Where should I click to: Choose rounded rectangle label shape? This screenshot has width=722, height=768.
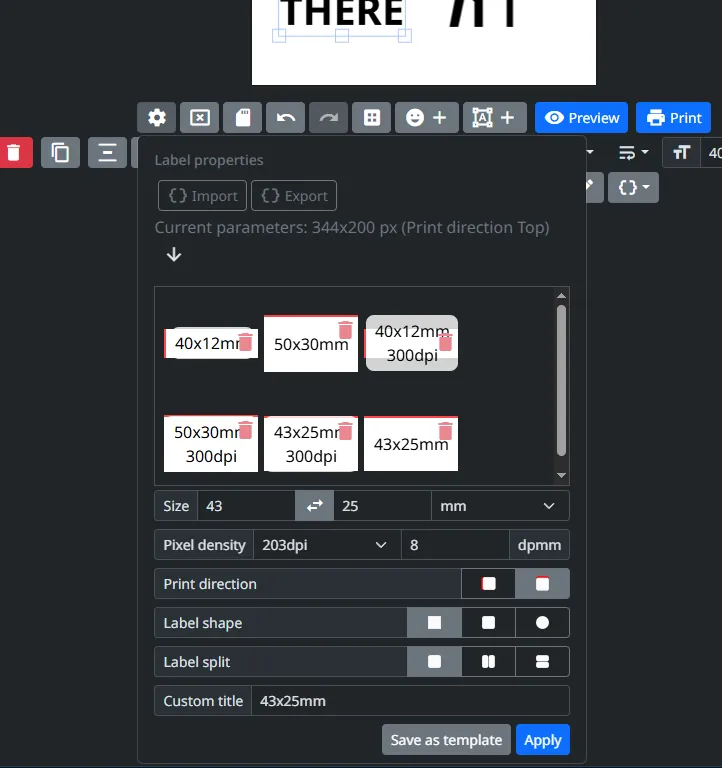(x=488, y=623)
